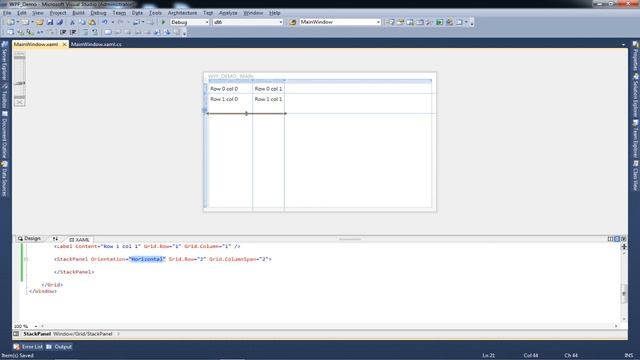The width and height of the screenshot is (640, 360).
Task: Swap the Design and XAML panes
Action: [x=55, y=239]
